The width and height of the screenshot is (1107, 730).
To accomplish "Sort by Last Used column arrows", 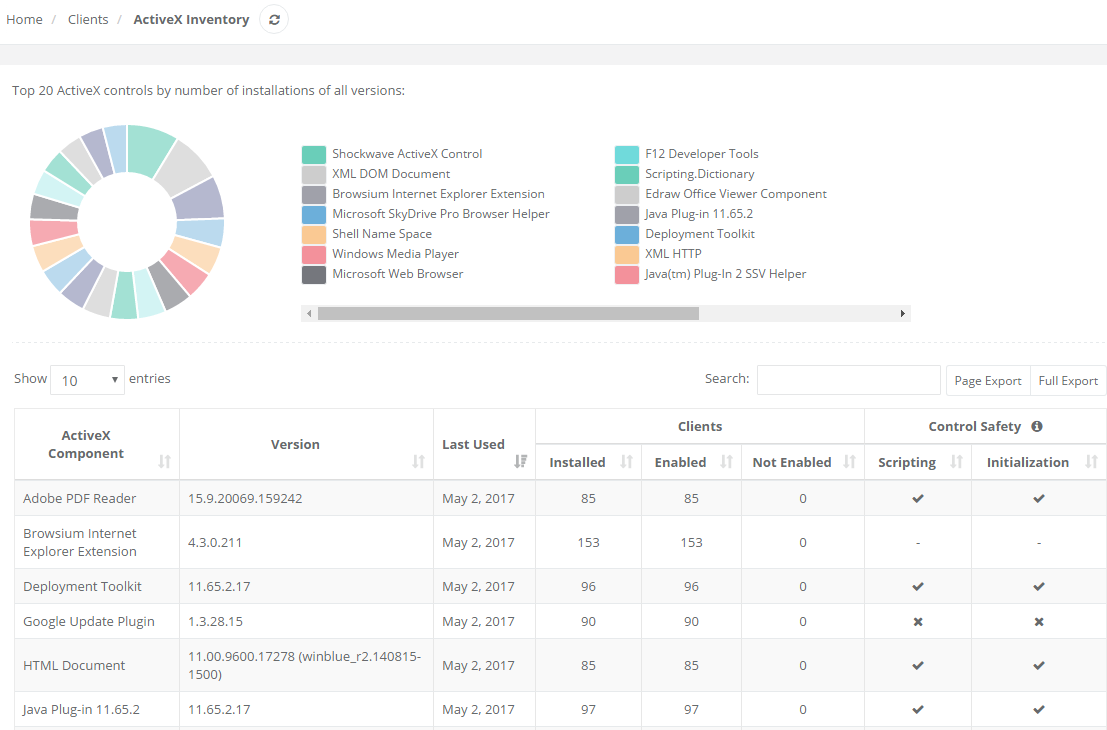I will click(520, 461).
